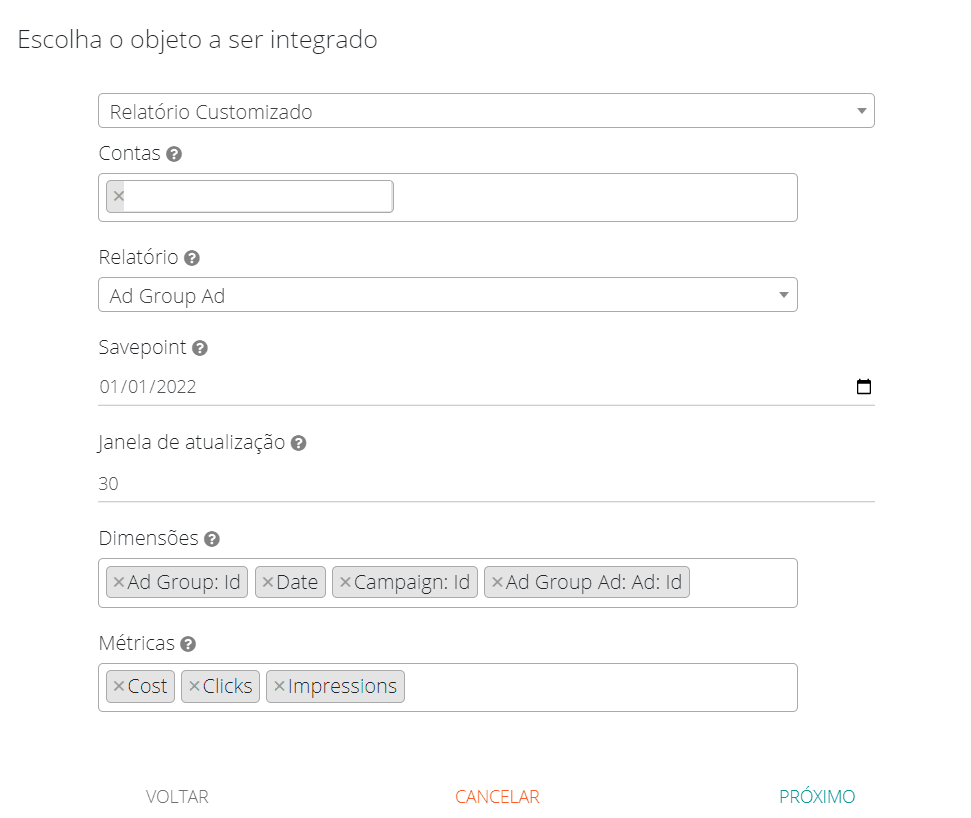Remove the Impressions metric tag
Image resolution: width=971 pixels, height=818 pixels.
click(279, 686)
